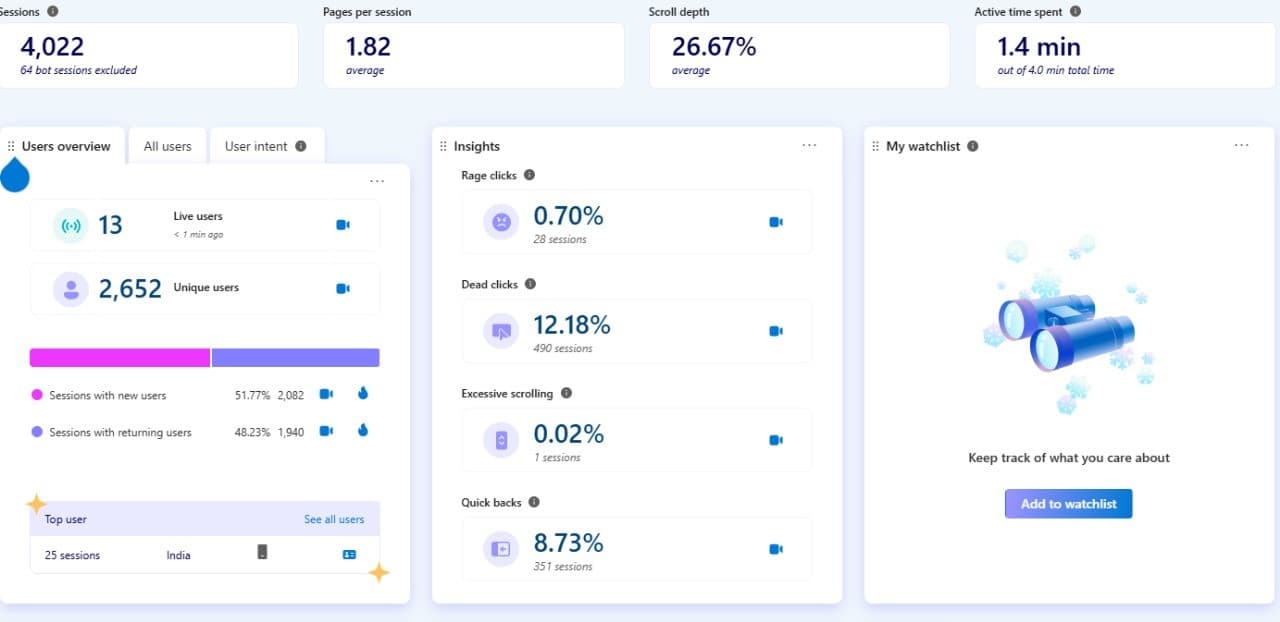Open quick backs recordings camera icon
This screenshot has height=622, width=1280.
coord(777,548)
